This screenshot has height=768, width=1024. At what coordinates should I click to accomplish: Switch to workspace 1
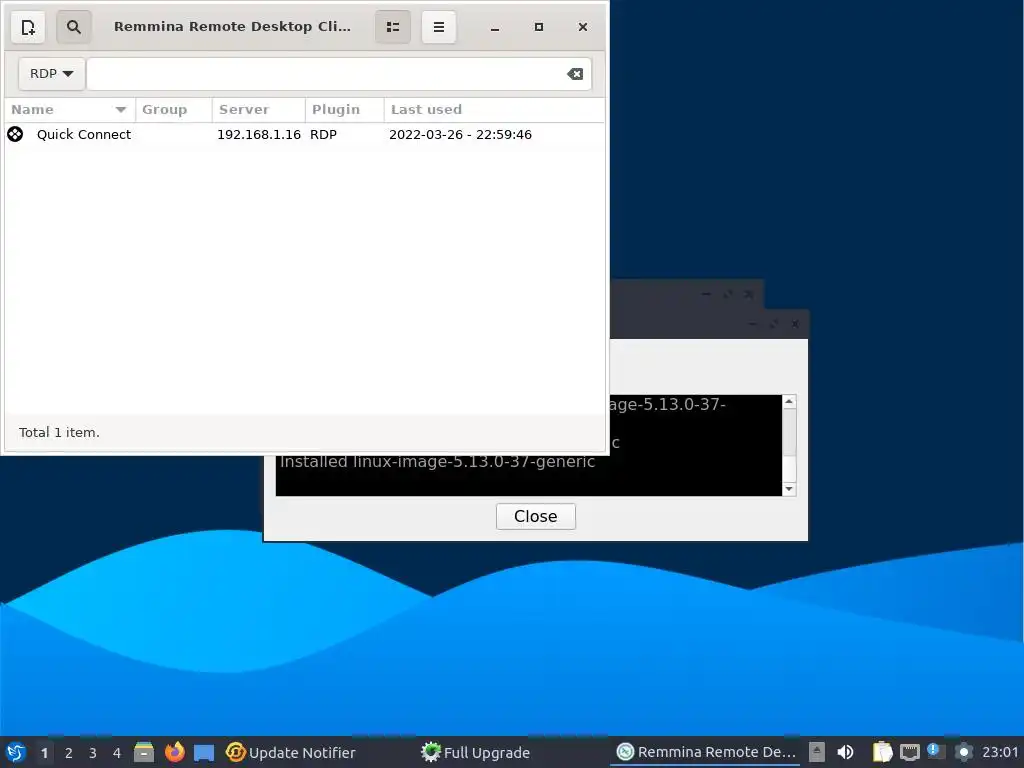point(44,753)
